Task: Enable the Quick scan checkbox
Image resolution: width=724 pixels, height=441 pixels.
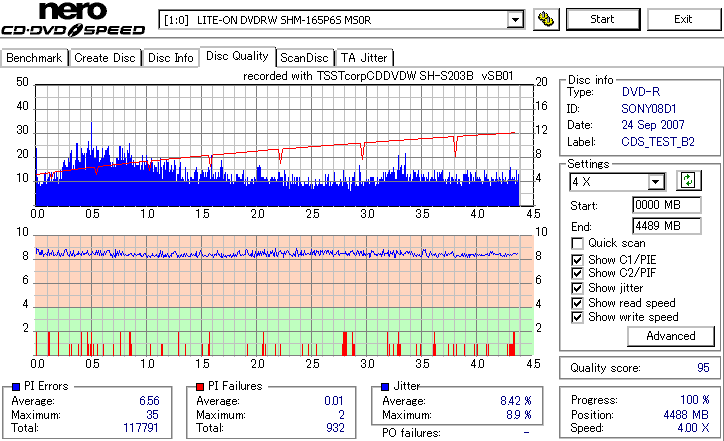Action: point(577,243)
